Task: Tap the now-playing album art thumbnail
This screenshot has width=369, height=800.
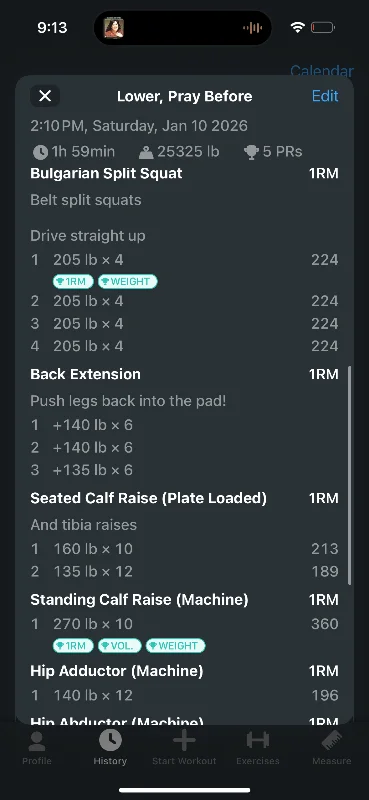Action: pyautogui.click(x=114, y=28)
